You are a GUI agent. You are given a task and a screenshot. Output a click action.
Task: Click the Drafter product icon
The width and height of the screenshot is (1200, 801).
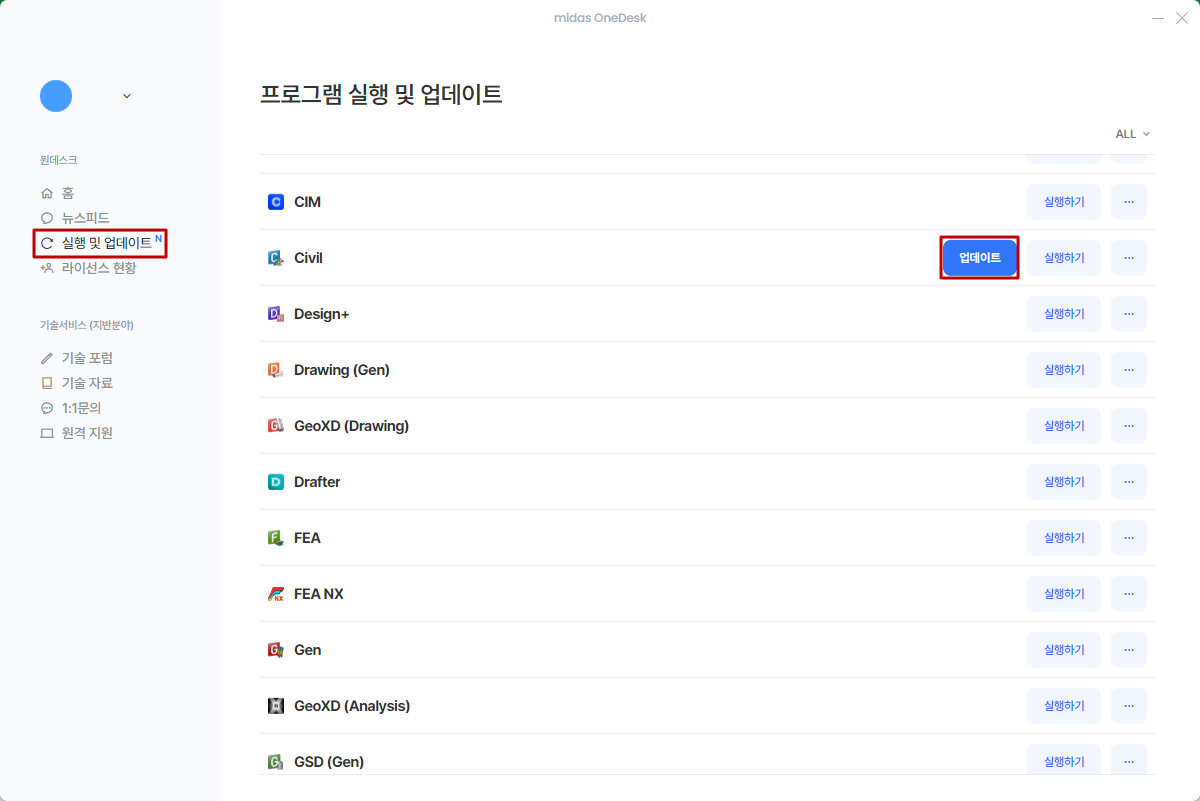(276, 482)
